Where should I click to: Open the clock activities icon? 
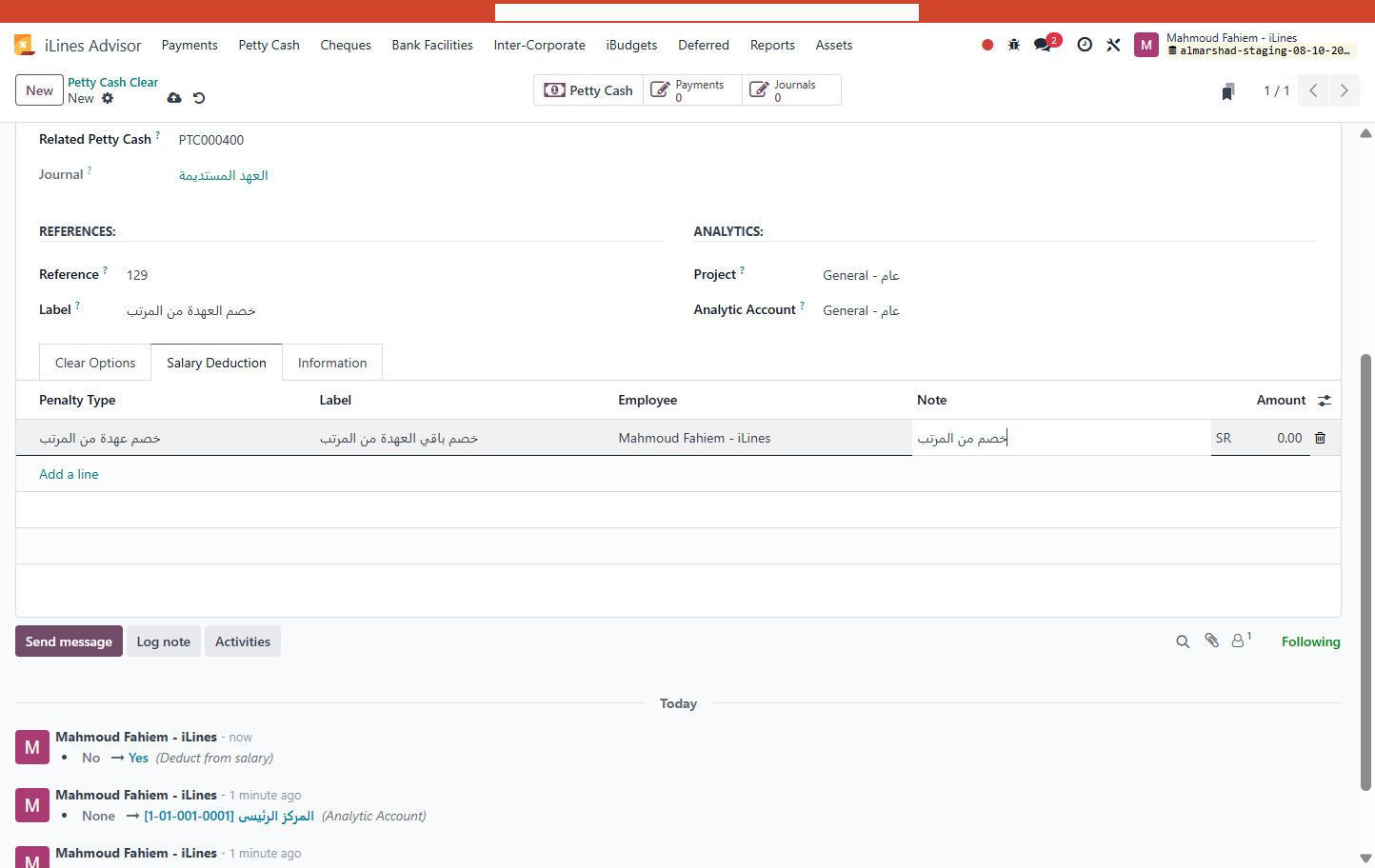click(x=1085, y=45)
